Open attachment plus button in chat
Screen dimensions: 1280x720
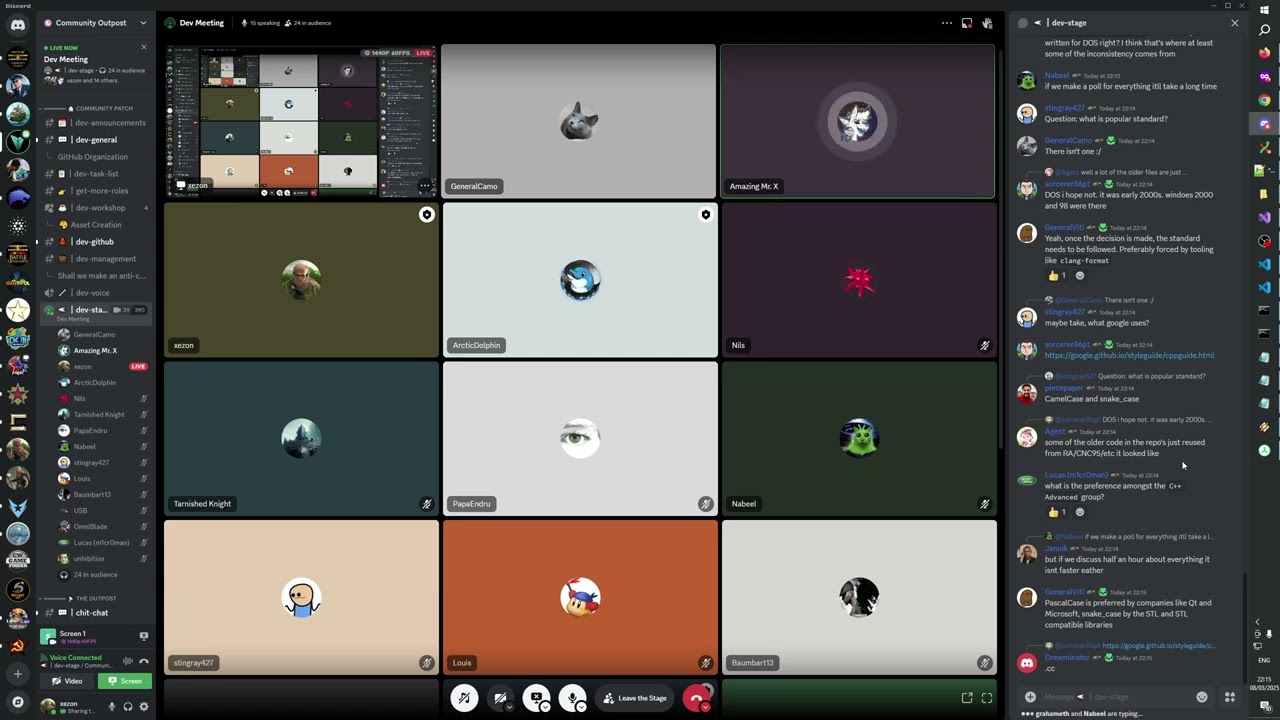1030,697
